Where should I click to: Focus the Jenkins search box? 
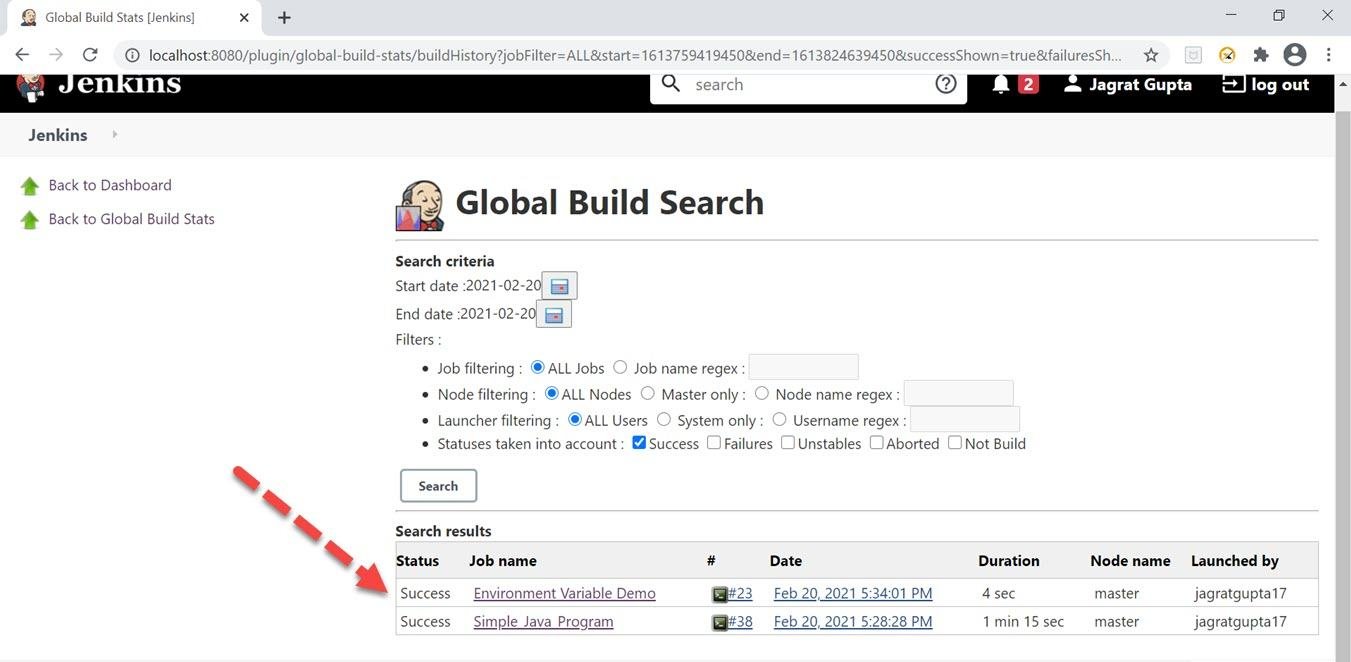point(808,85)
